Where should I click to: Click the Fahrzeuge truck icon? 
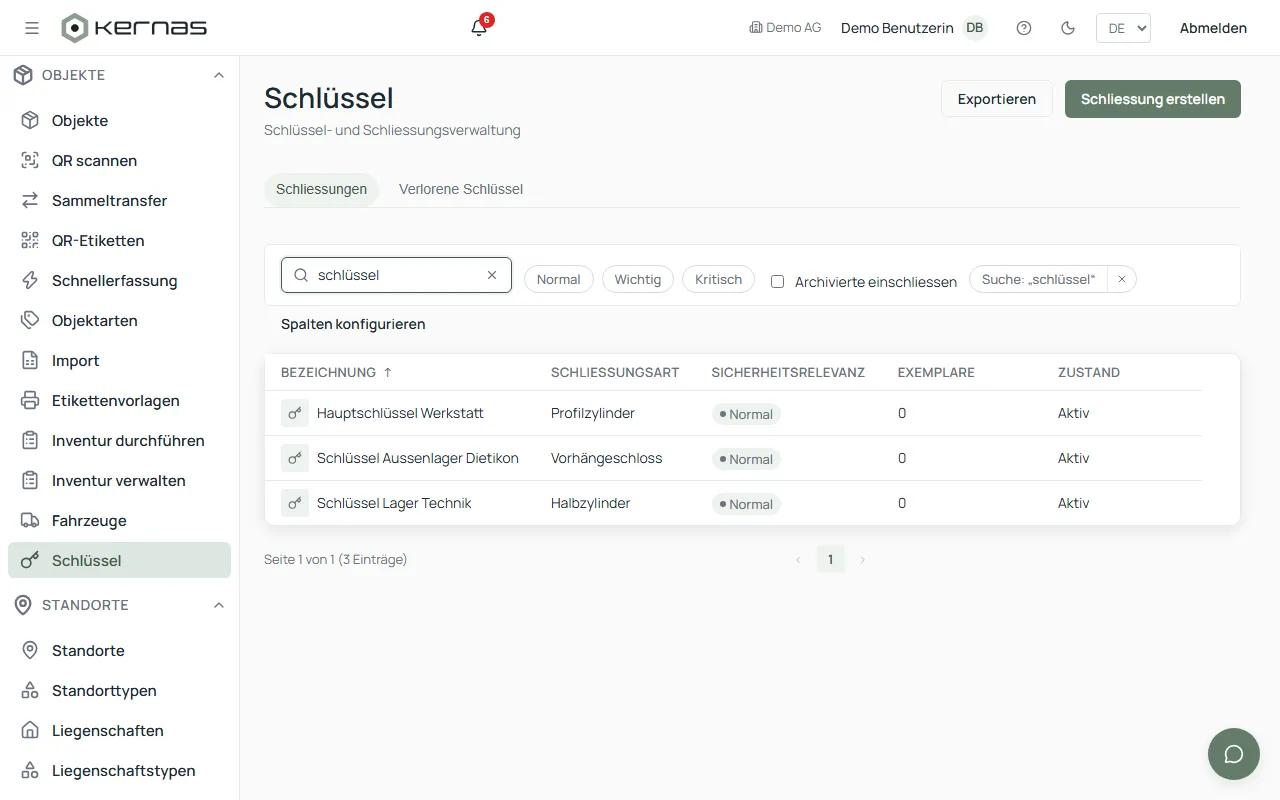click(x=31, y=520)
